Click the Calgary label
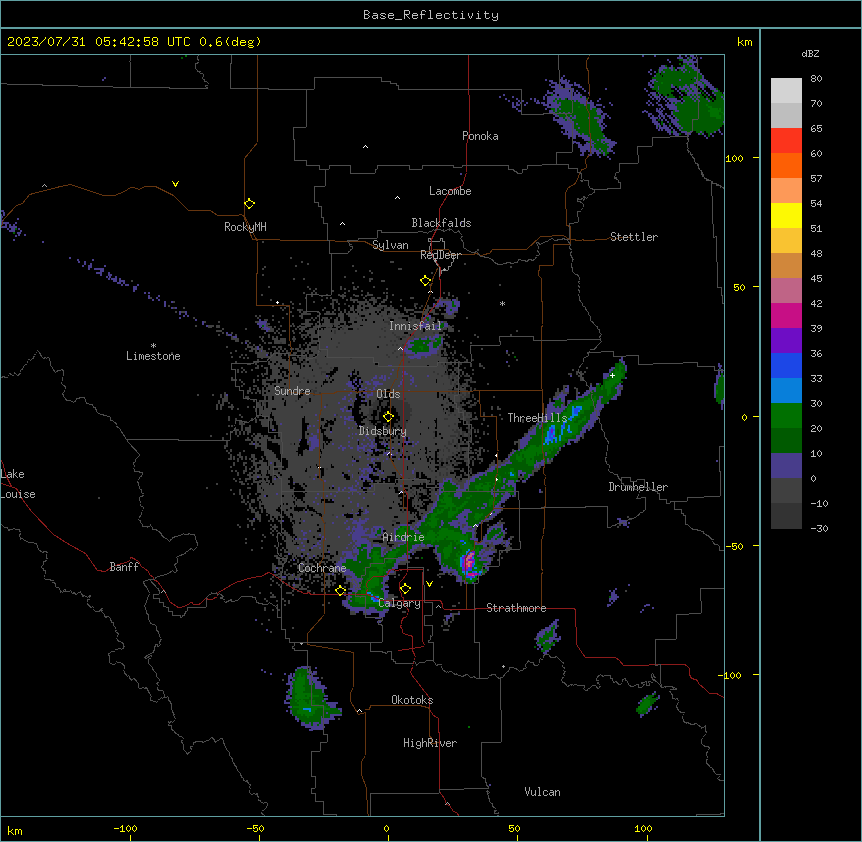The width and height of the screenshot is (862, 842). (400, 603)
